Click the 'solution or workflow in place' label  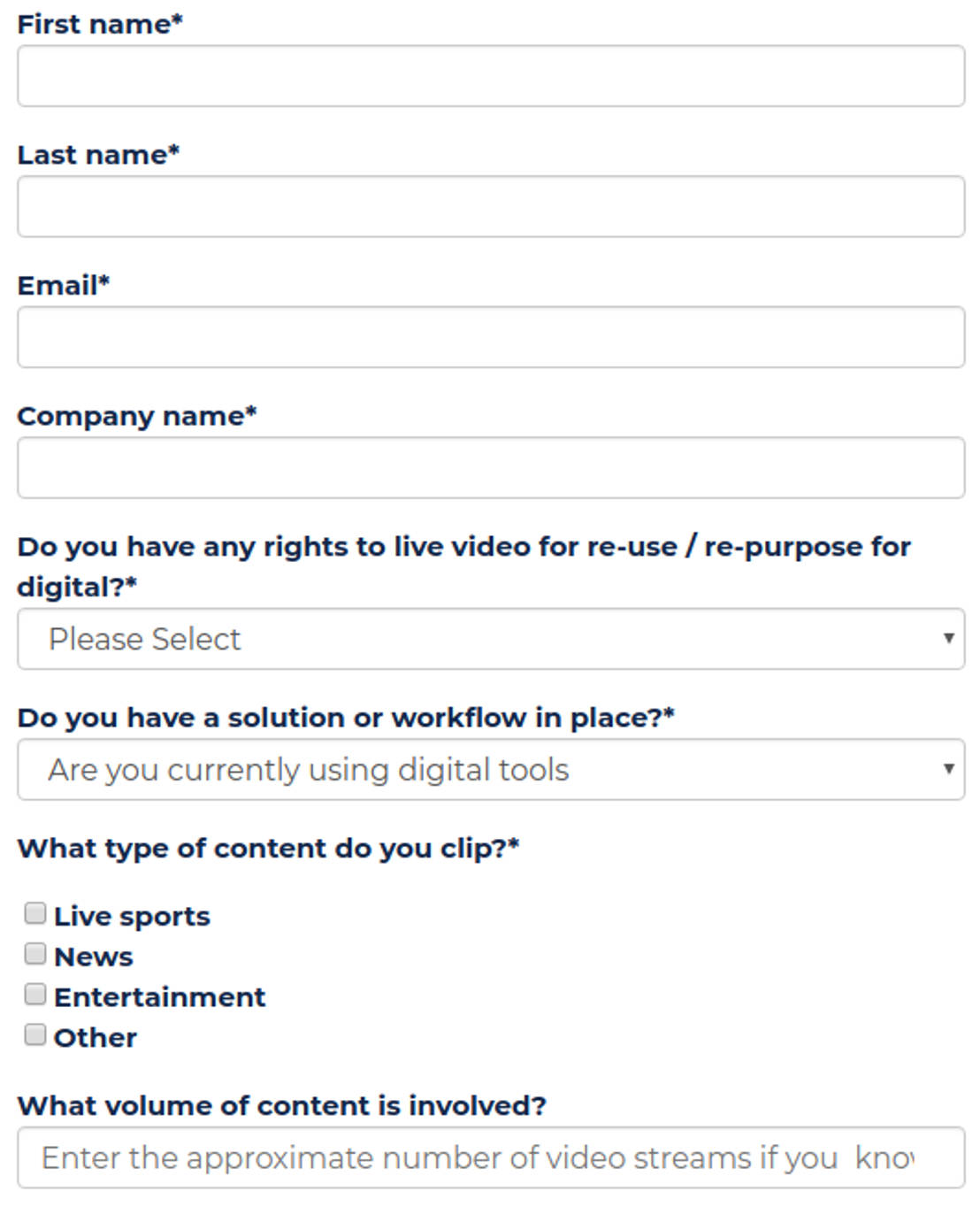point(345,718)
